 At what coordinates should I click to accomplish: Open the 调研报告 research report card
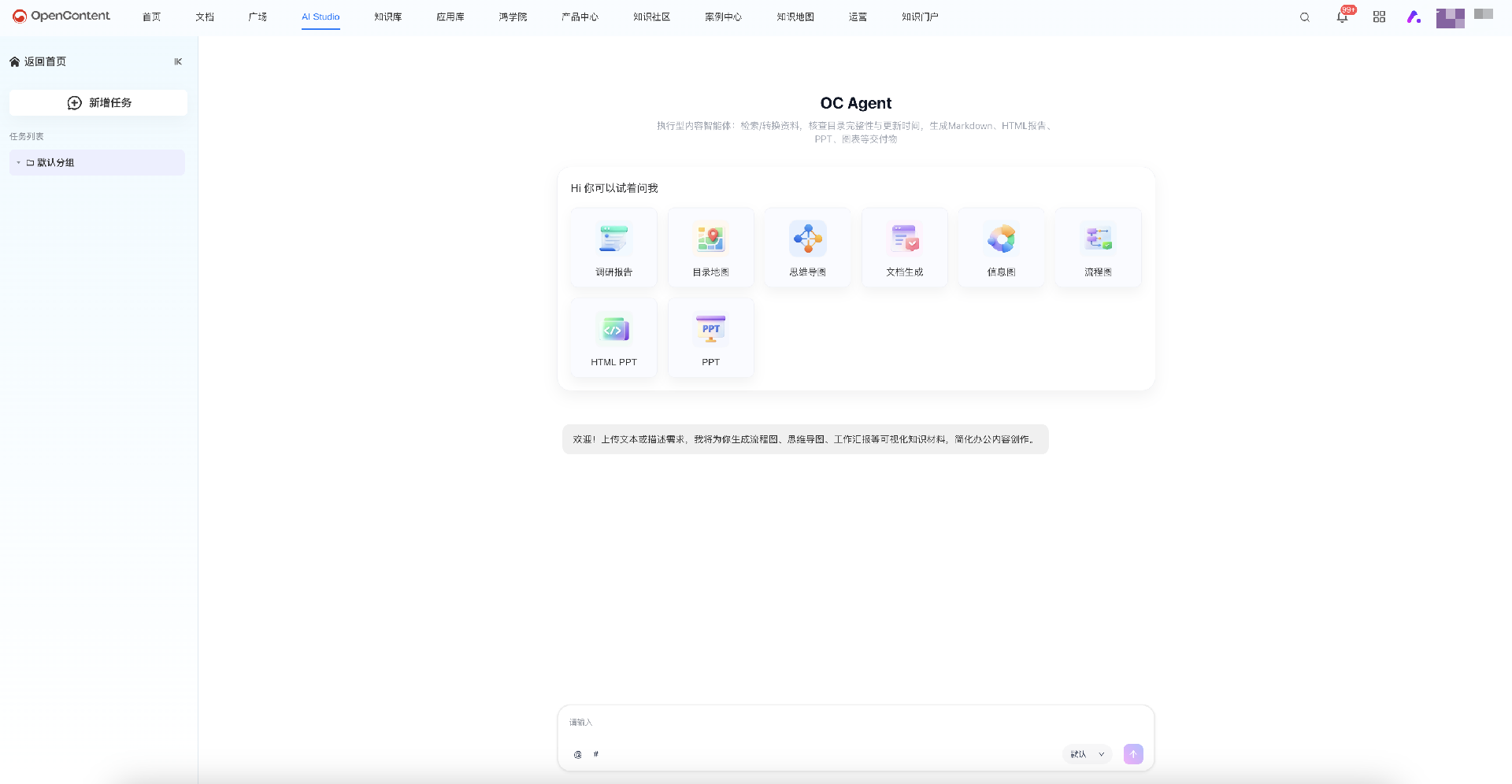click(613, 247)
